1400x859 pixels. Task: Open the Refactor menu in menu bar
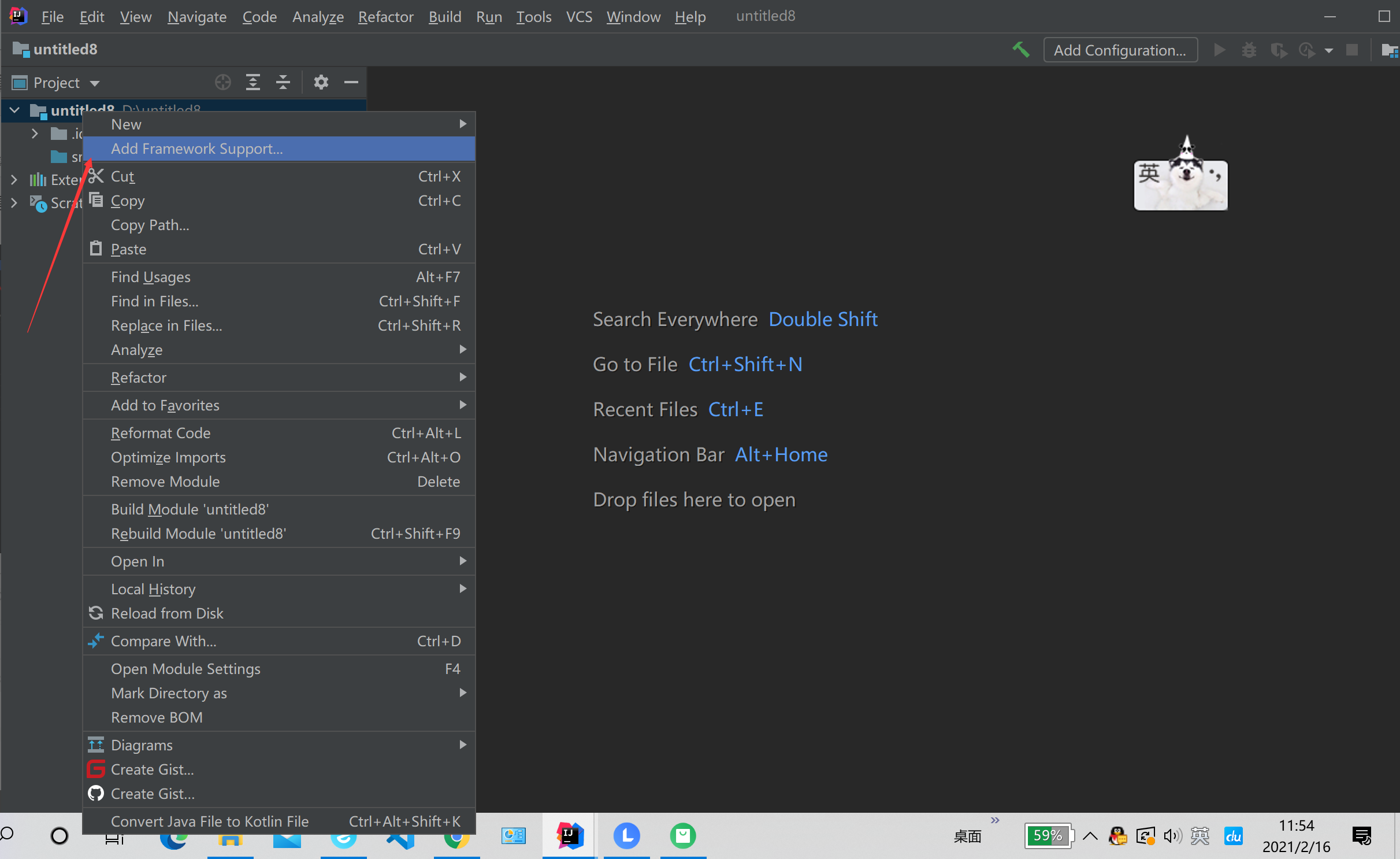click(385, 17)
